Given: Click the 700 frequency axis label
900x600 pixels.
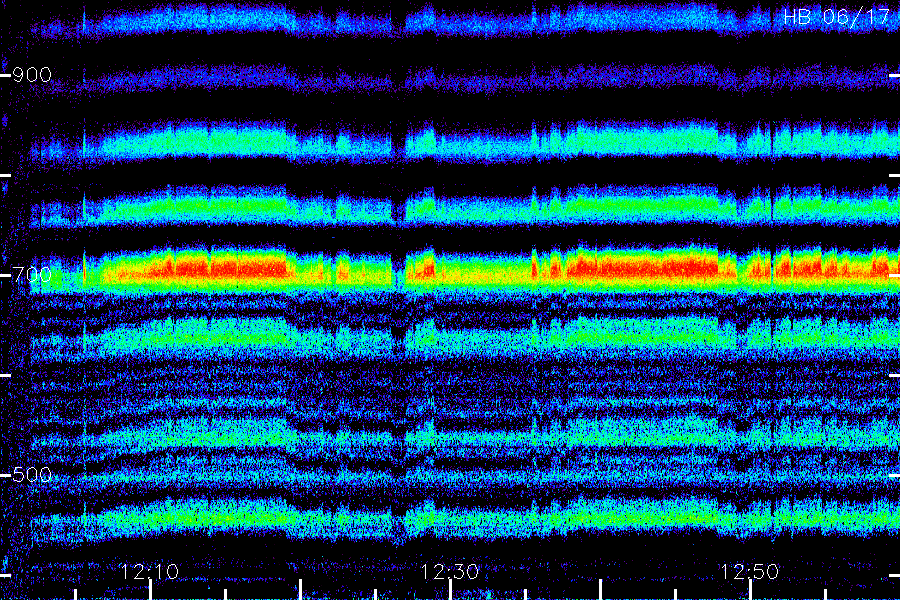Looking at the screenshot, I should 32,274.
